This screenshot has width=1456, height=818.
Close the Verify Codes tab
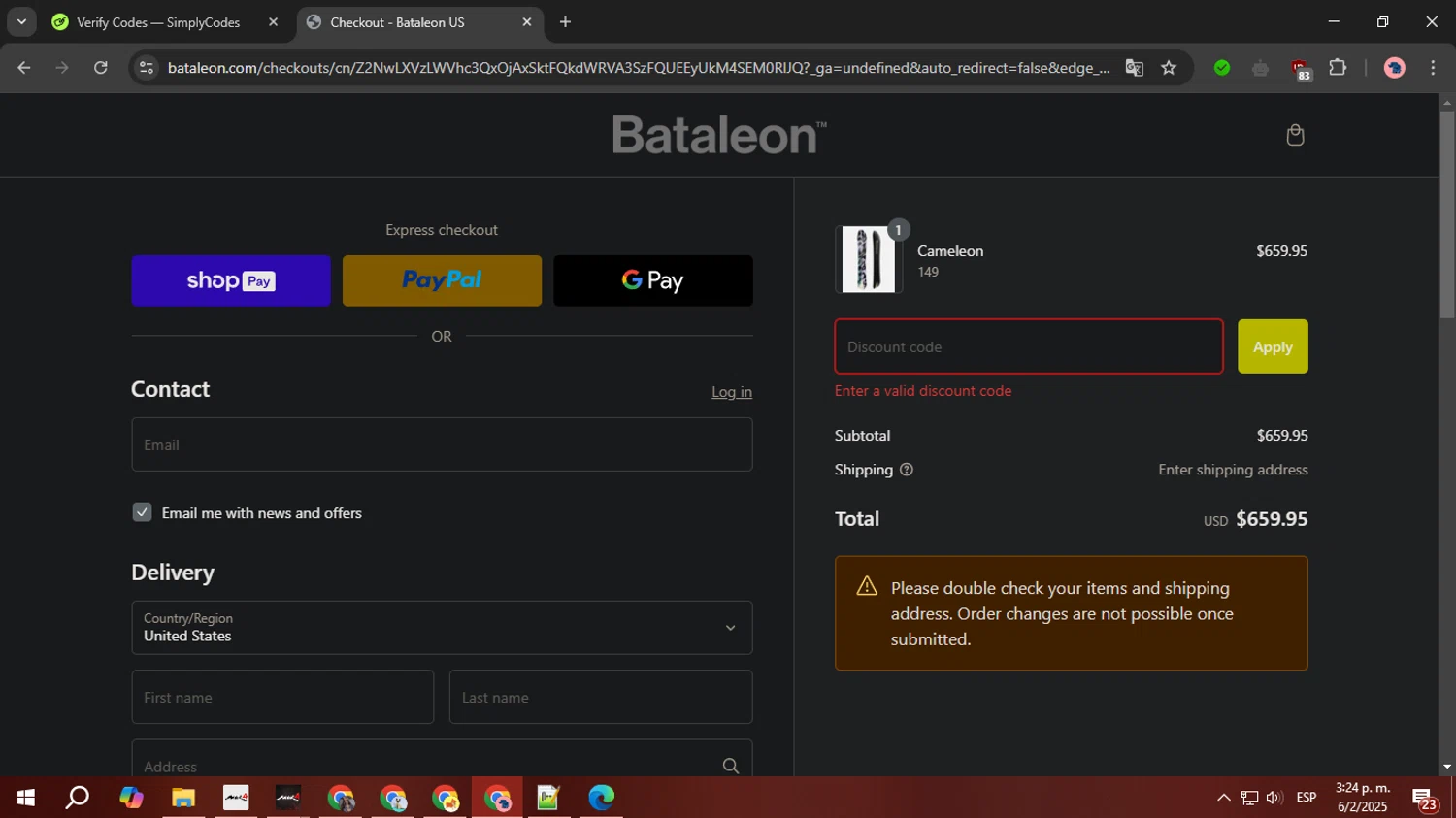(273, 22)
